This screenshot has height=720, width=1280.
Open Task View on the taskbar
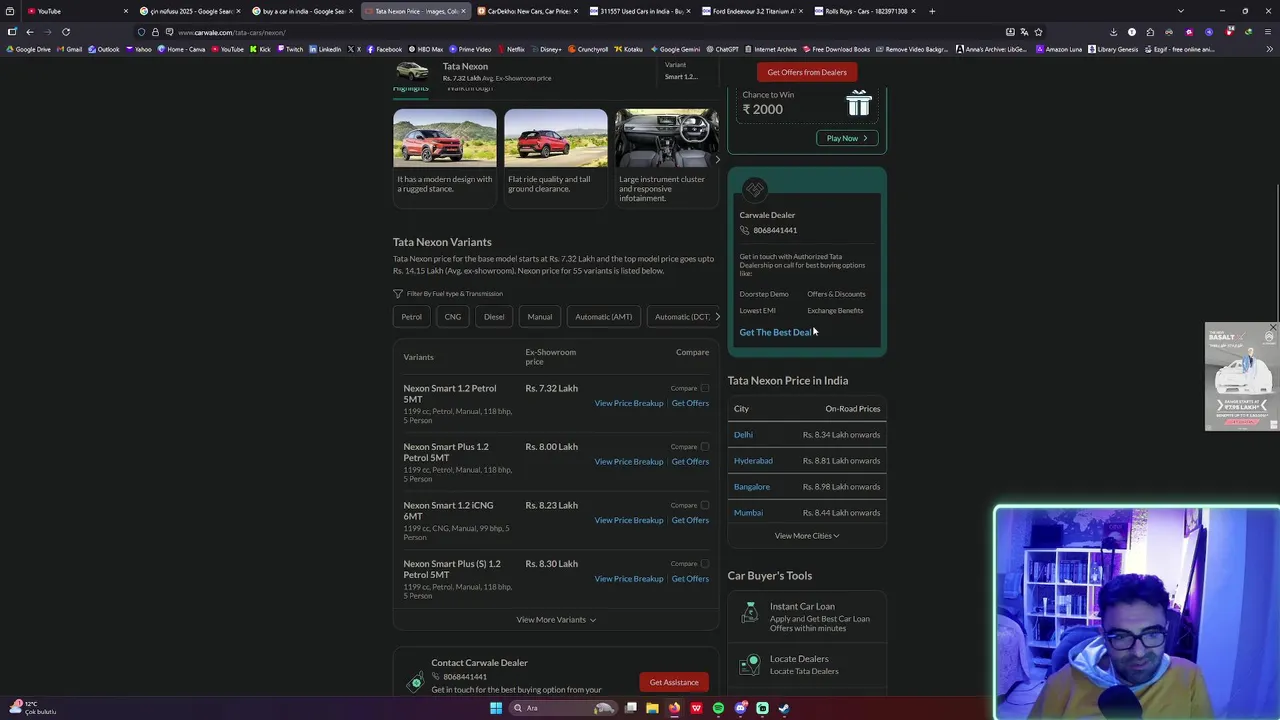631,708
